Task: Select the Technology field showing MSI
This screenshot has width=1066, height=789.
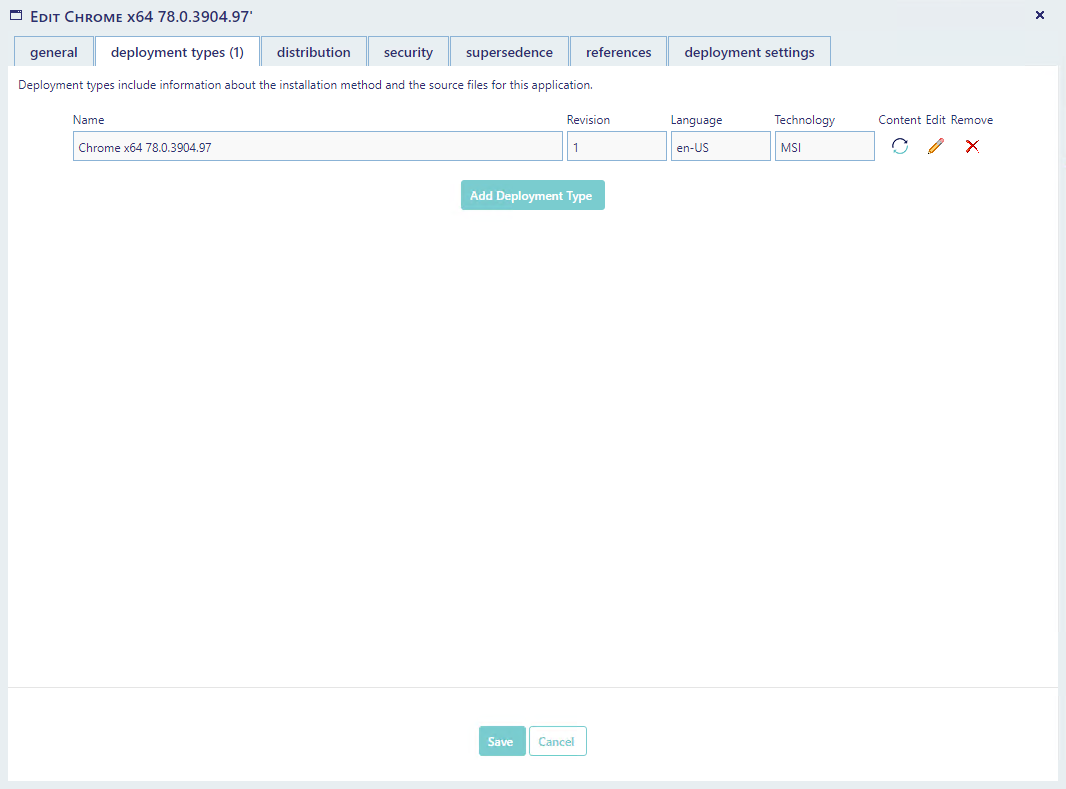Action: pos(824,147)
